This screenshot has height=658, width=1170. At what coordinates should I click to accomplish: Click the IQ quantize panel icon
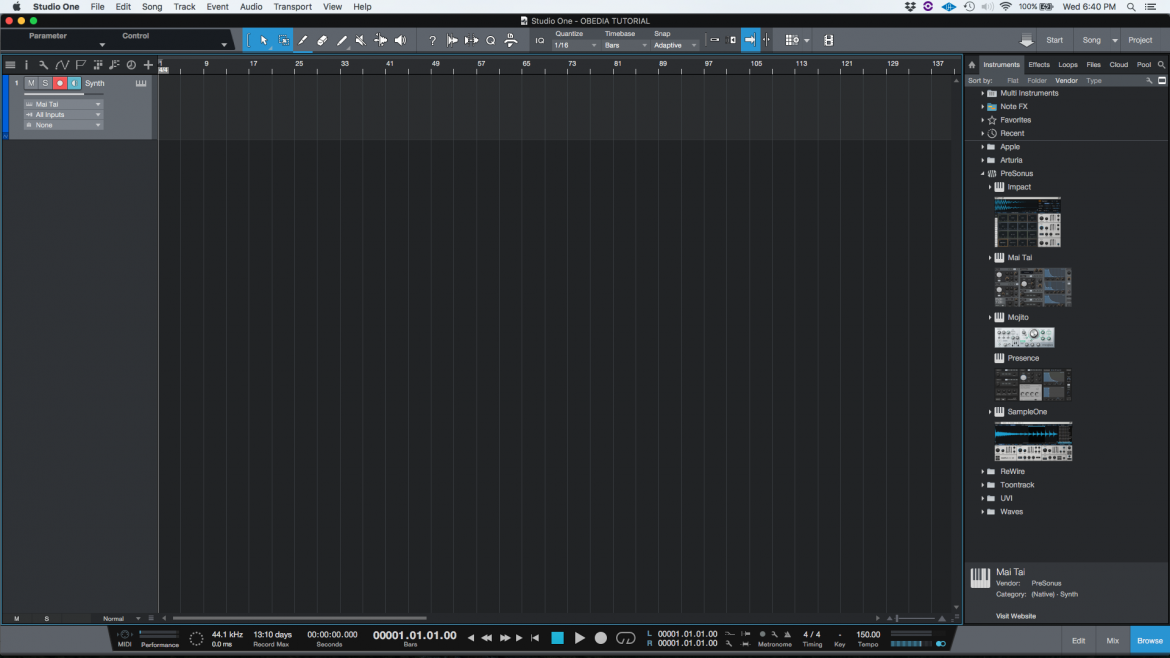[539, 40]
